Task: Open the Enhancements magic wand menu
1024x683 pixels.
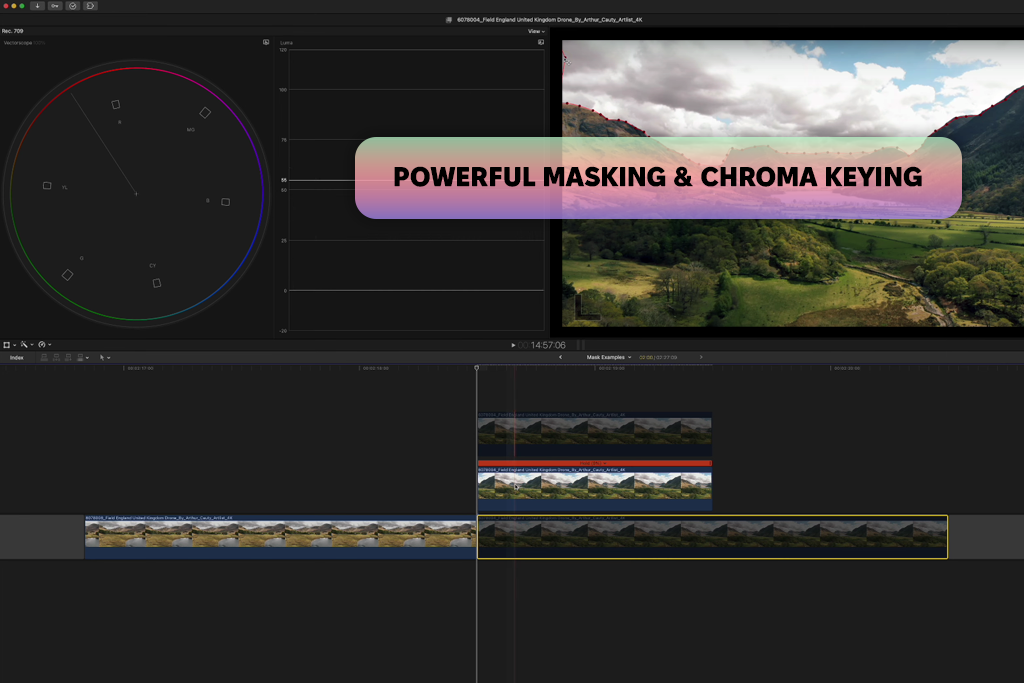Action: [26, 345]
